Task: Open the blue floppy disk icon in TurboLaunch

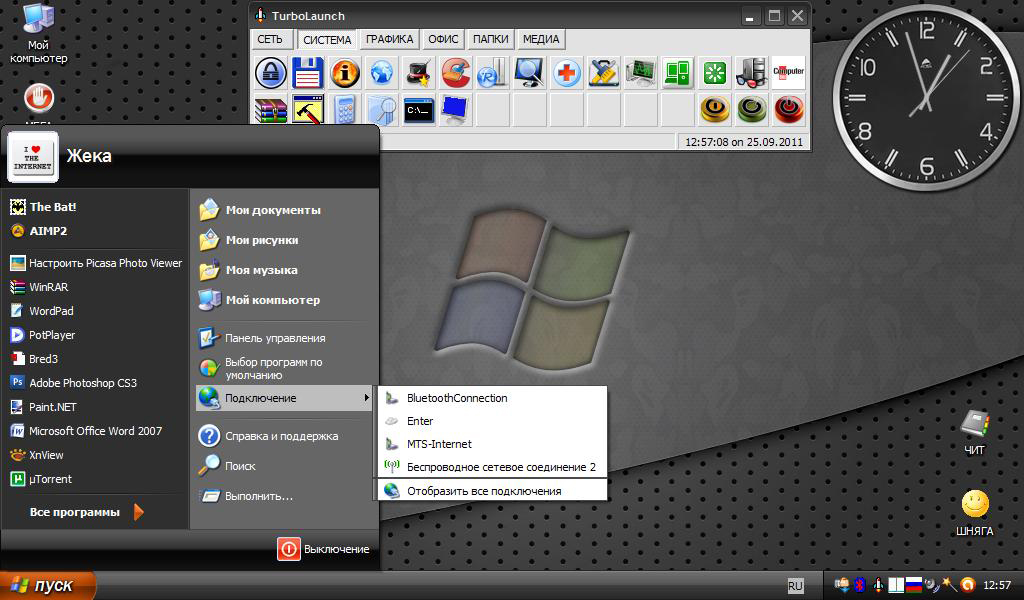Action: [x=308, y=72]
